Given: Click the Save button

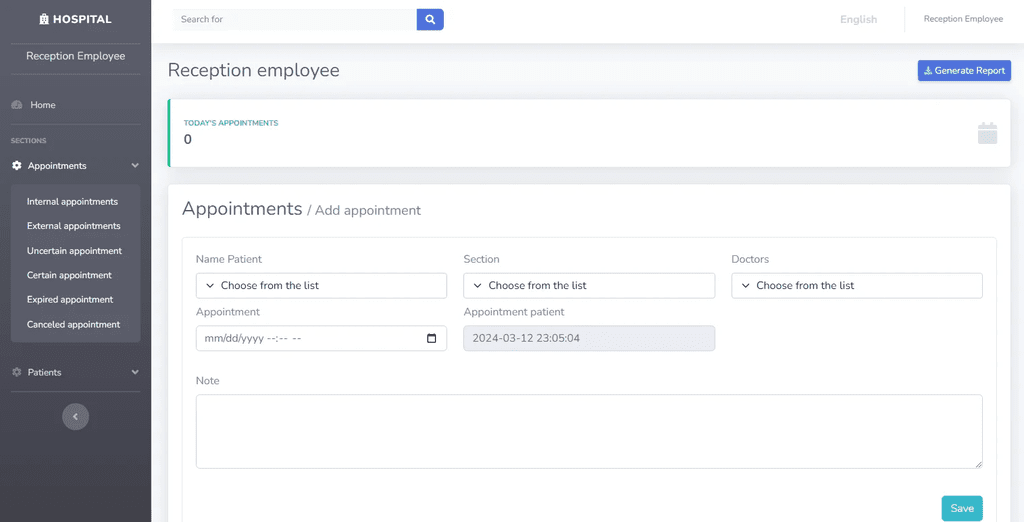Looking at the screenshot, I should 962,508.
